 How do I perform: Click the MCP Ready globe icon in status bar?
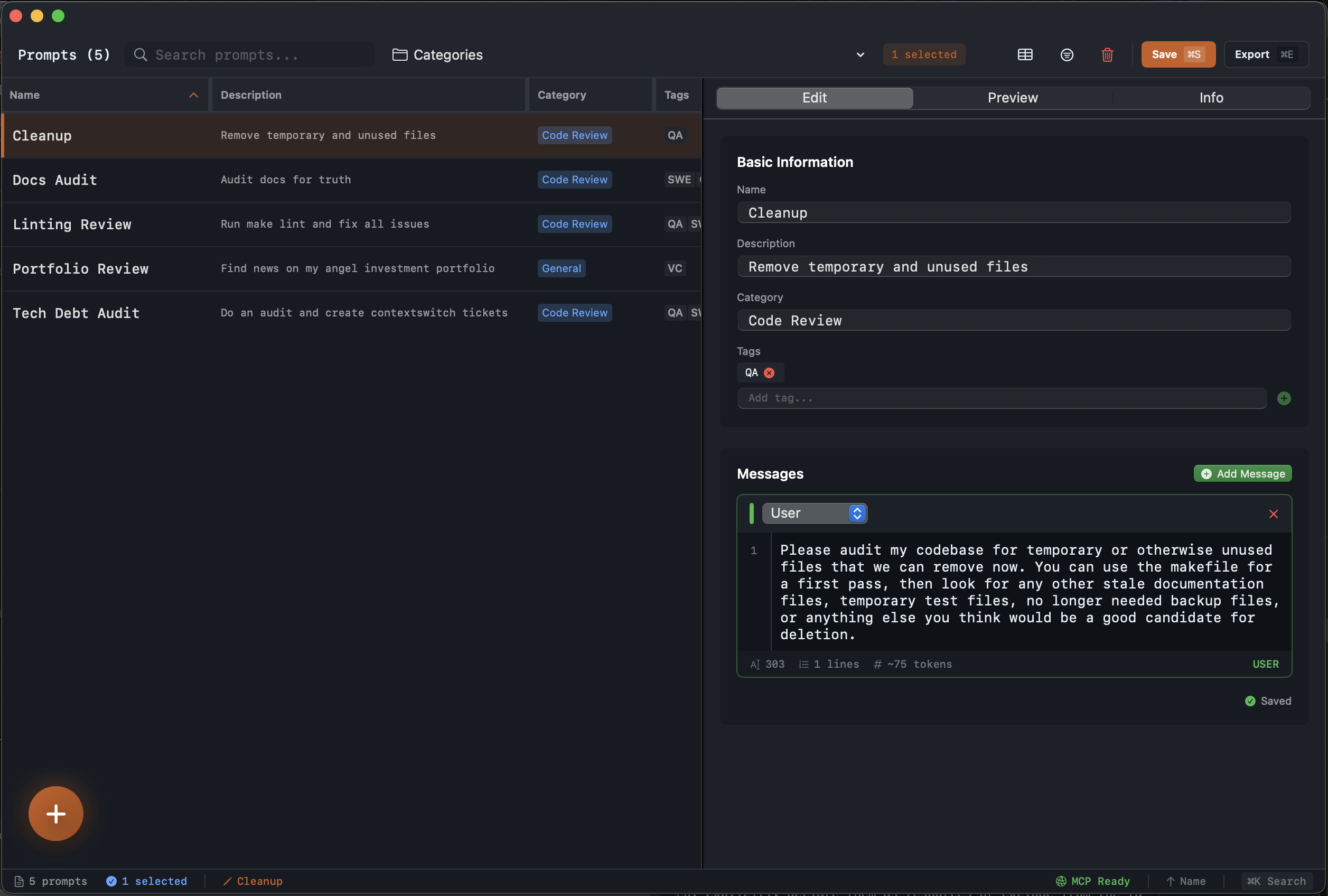(1061, 881)
